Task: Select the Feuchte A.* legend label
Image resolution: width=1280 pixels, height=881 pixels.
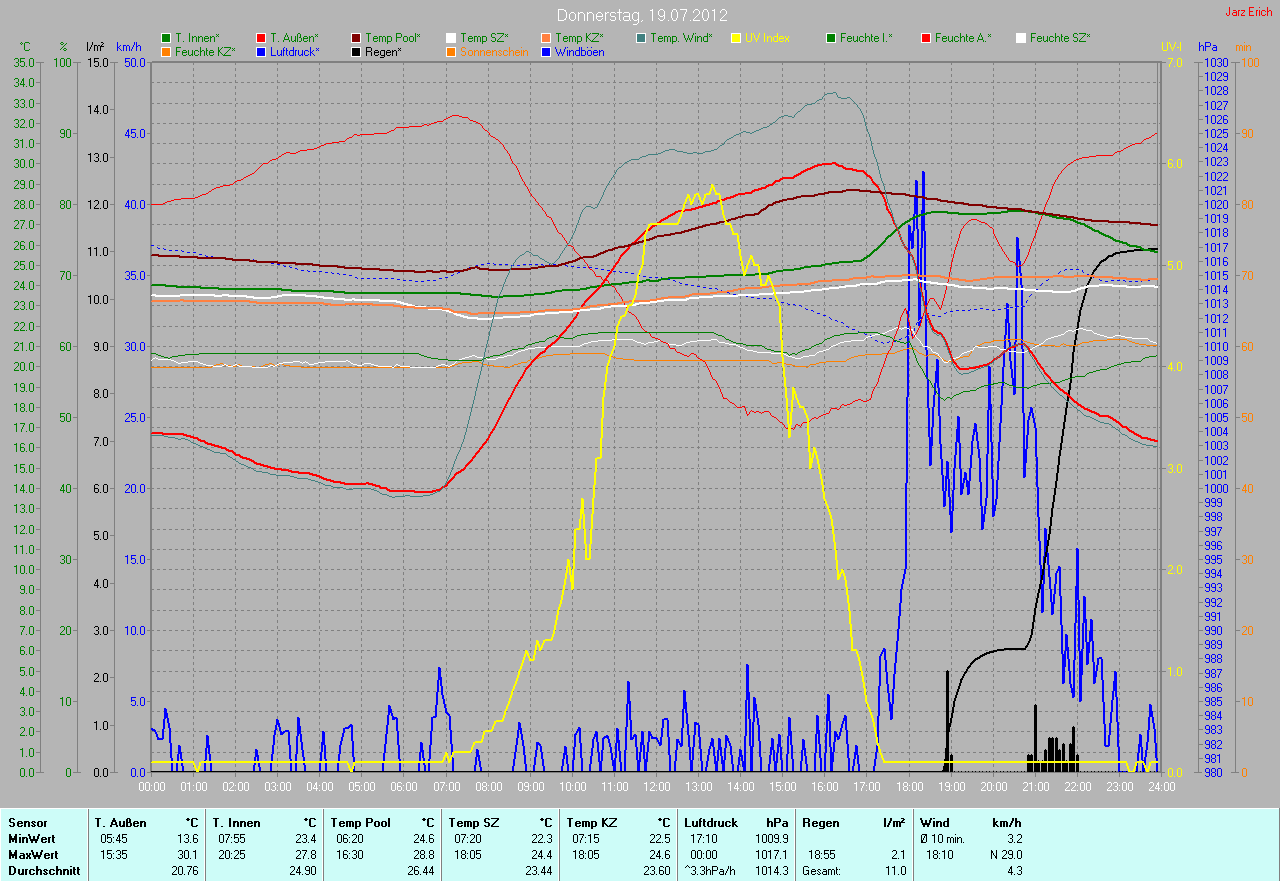Action: point(963,38)
